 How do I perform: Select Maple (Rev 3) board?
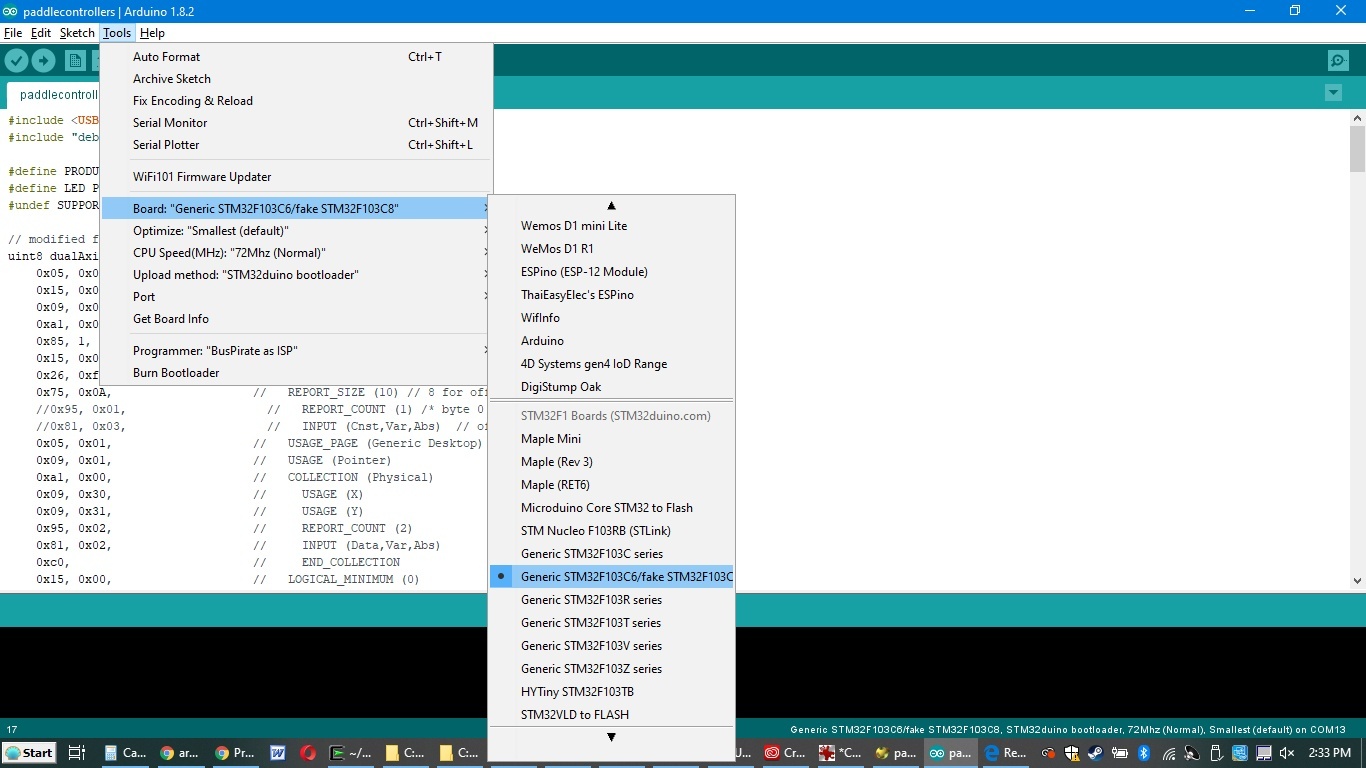611,462
